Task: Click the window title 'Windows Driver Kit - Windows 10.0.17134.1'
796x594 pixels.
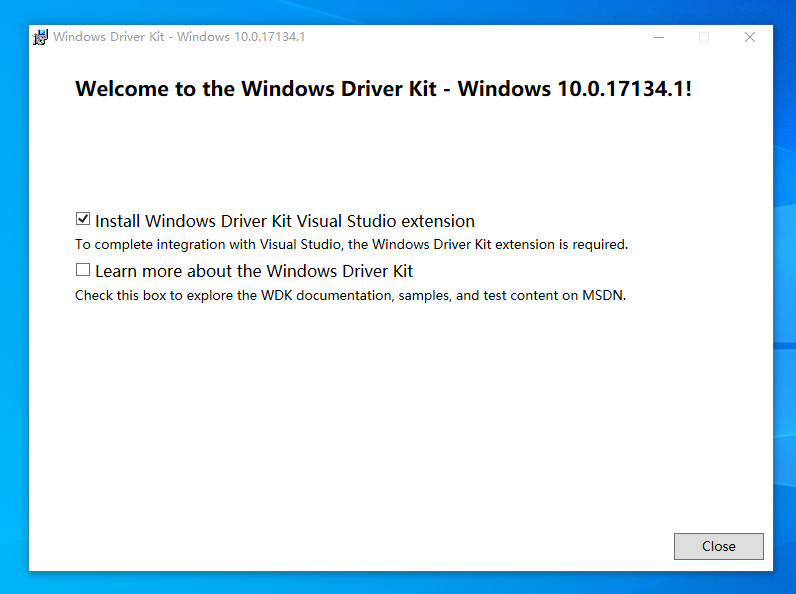Action: tap(179, 37)
